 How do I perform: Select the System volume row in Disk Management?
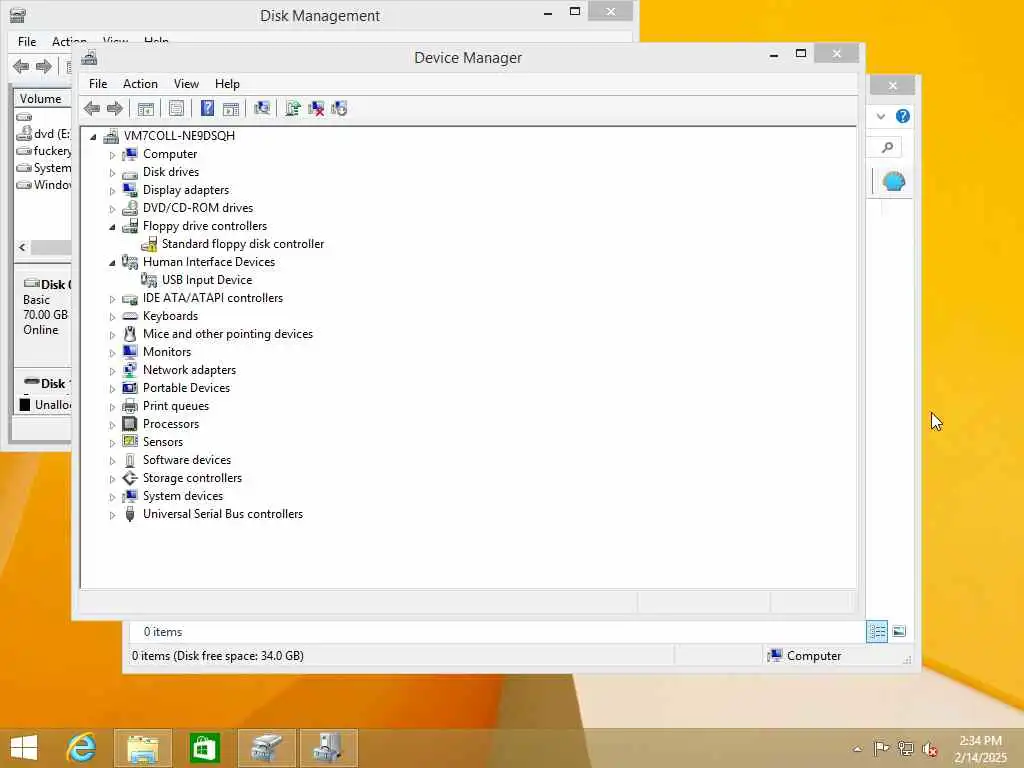point(44,168)
